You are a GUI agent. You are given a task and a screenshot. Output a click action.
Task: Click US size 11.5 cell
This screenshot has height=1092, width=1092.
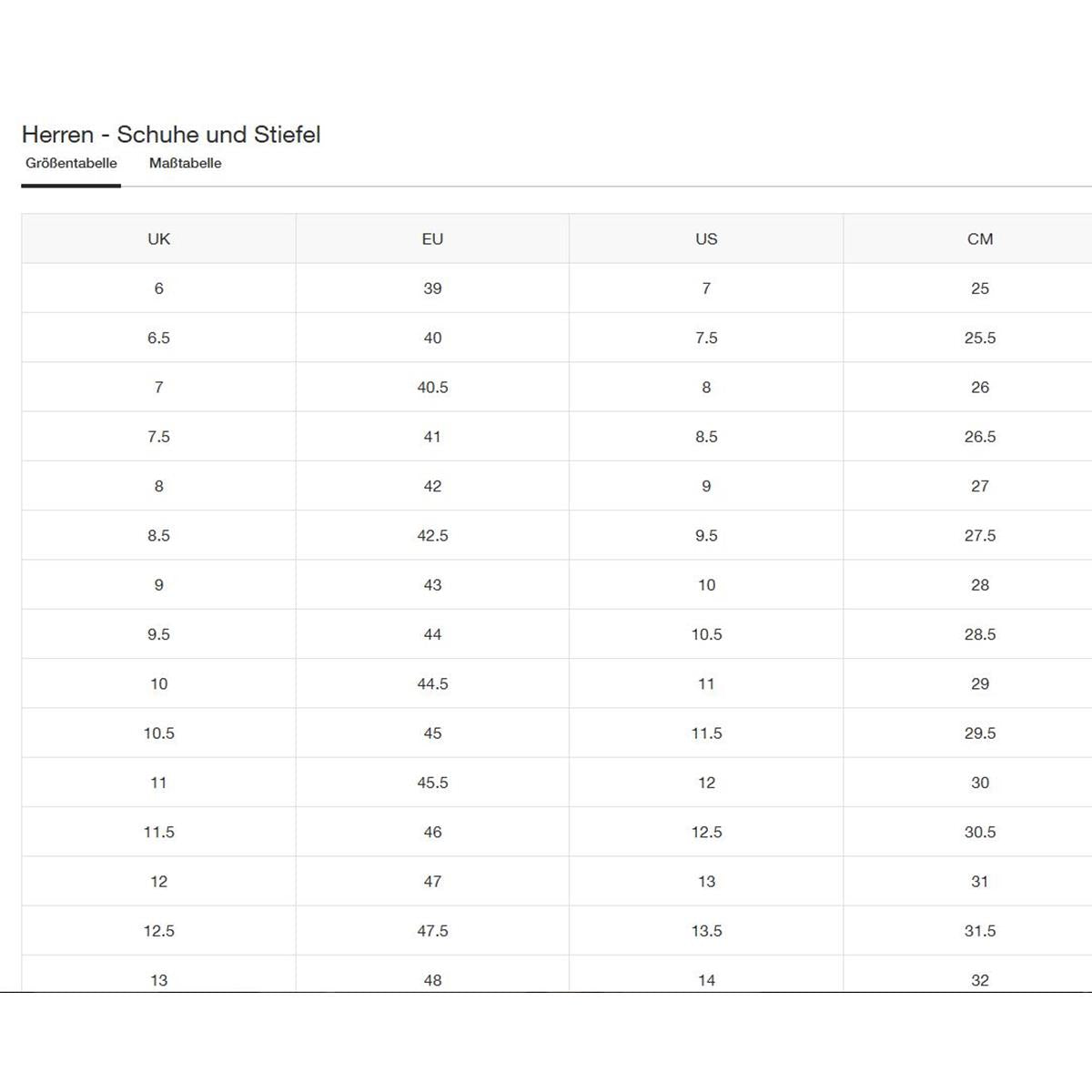(706, 733)
